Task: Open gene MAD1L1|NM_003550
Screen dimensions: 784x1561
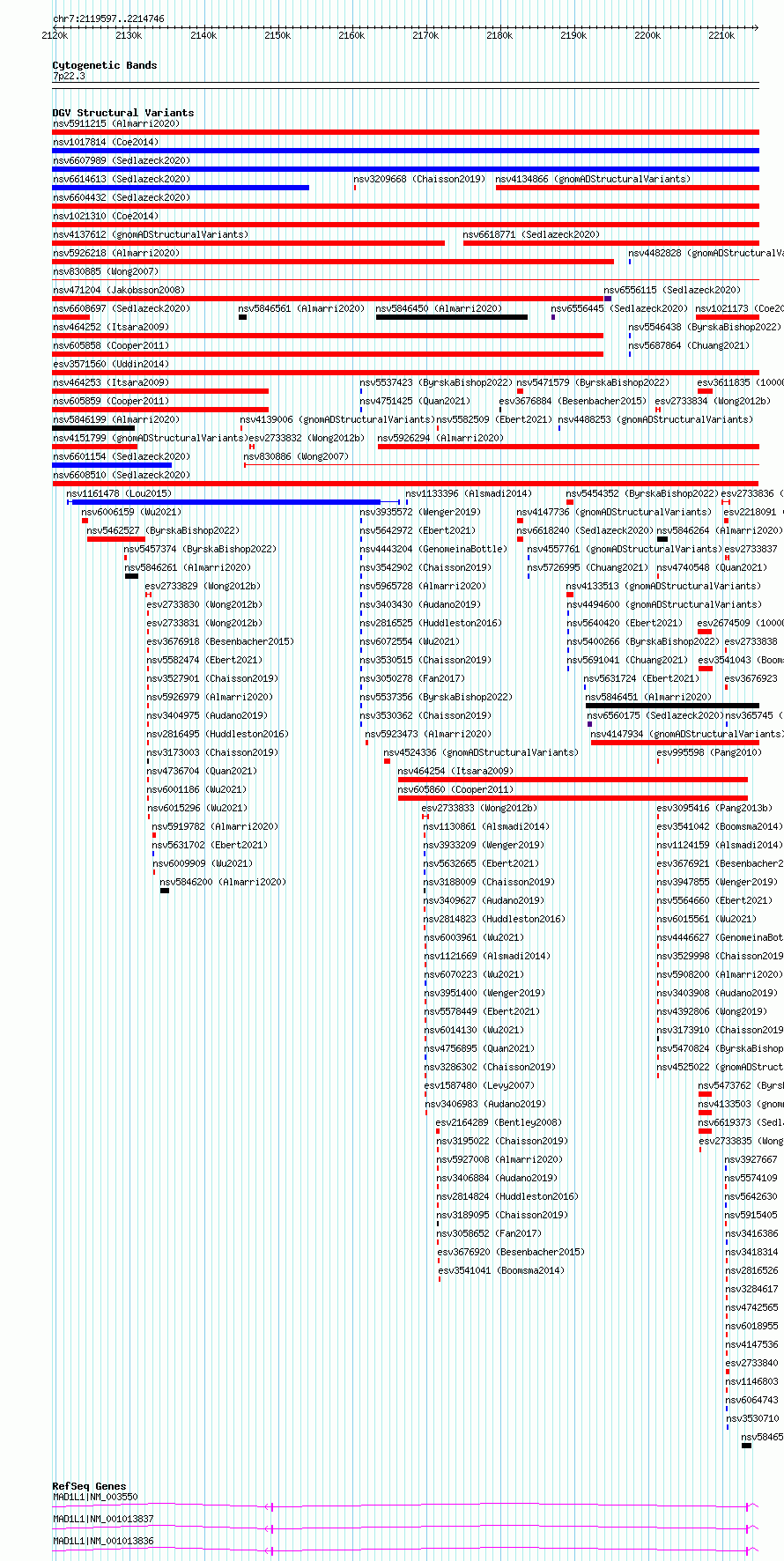Action: [x=95, y=1497]
